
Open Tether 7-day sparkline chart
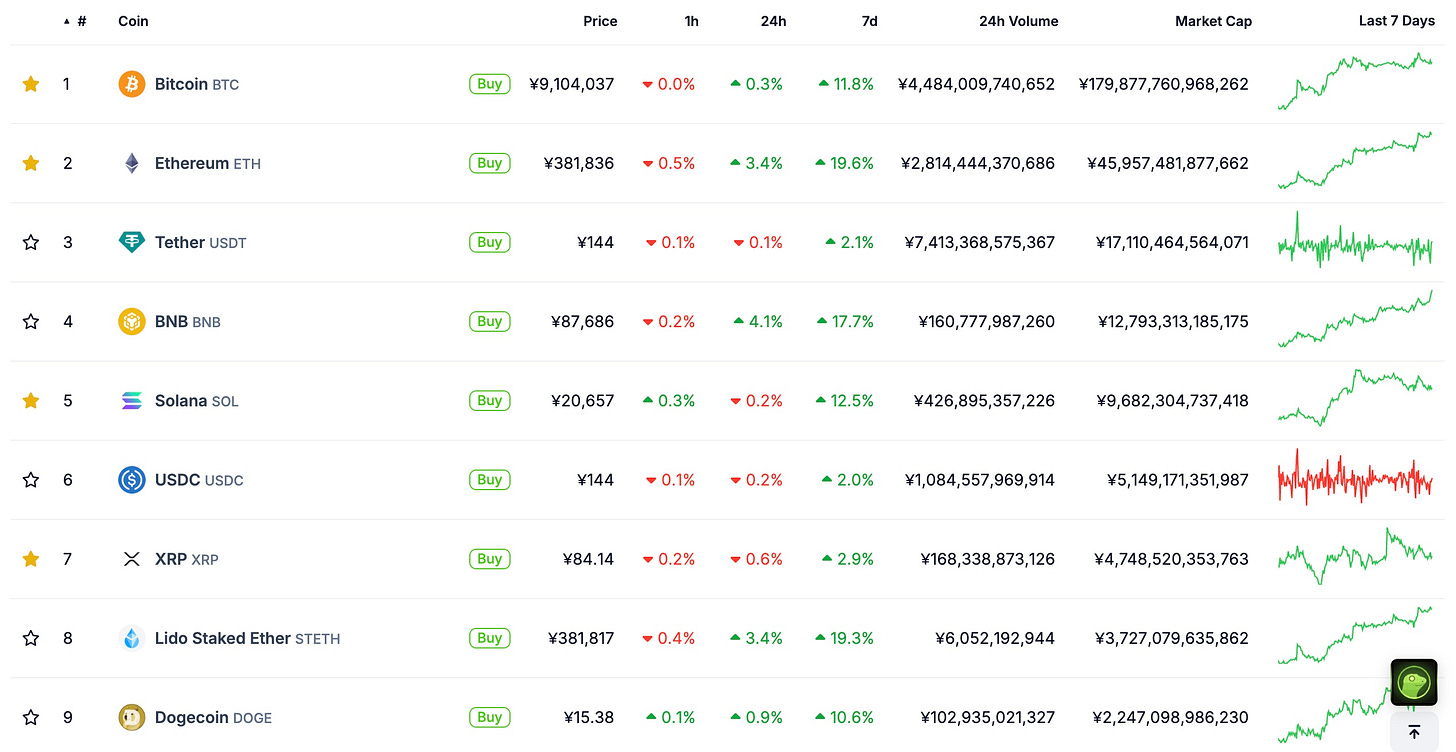pyautogui.click(x=1355, y=240)
